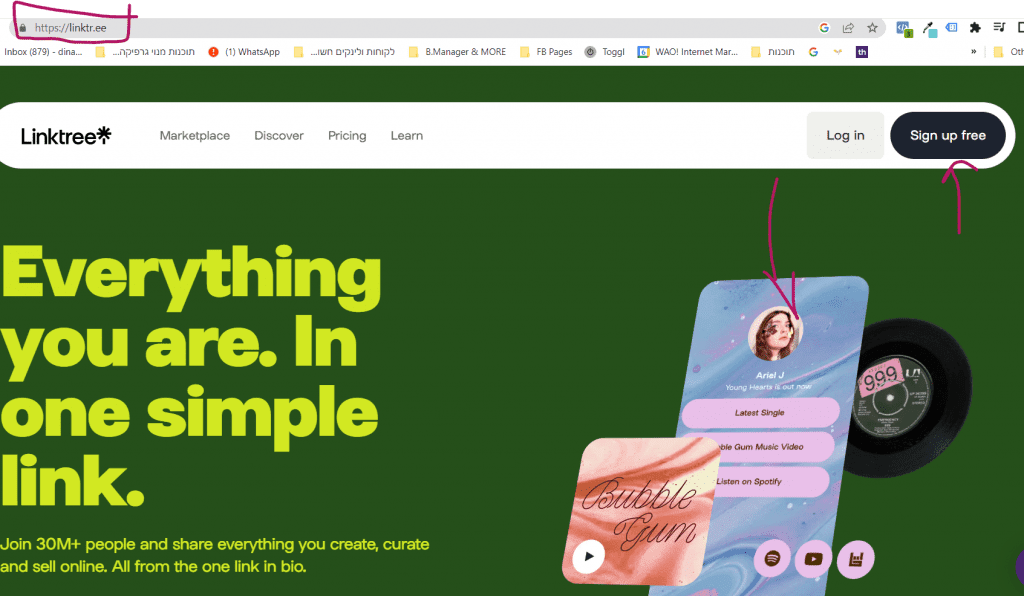Image resolution: width=1024 pixels, height=596 pixels.
Task: Click the Spotify icon on phone mockup
Action: [772, 559]
